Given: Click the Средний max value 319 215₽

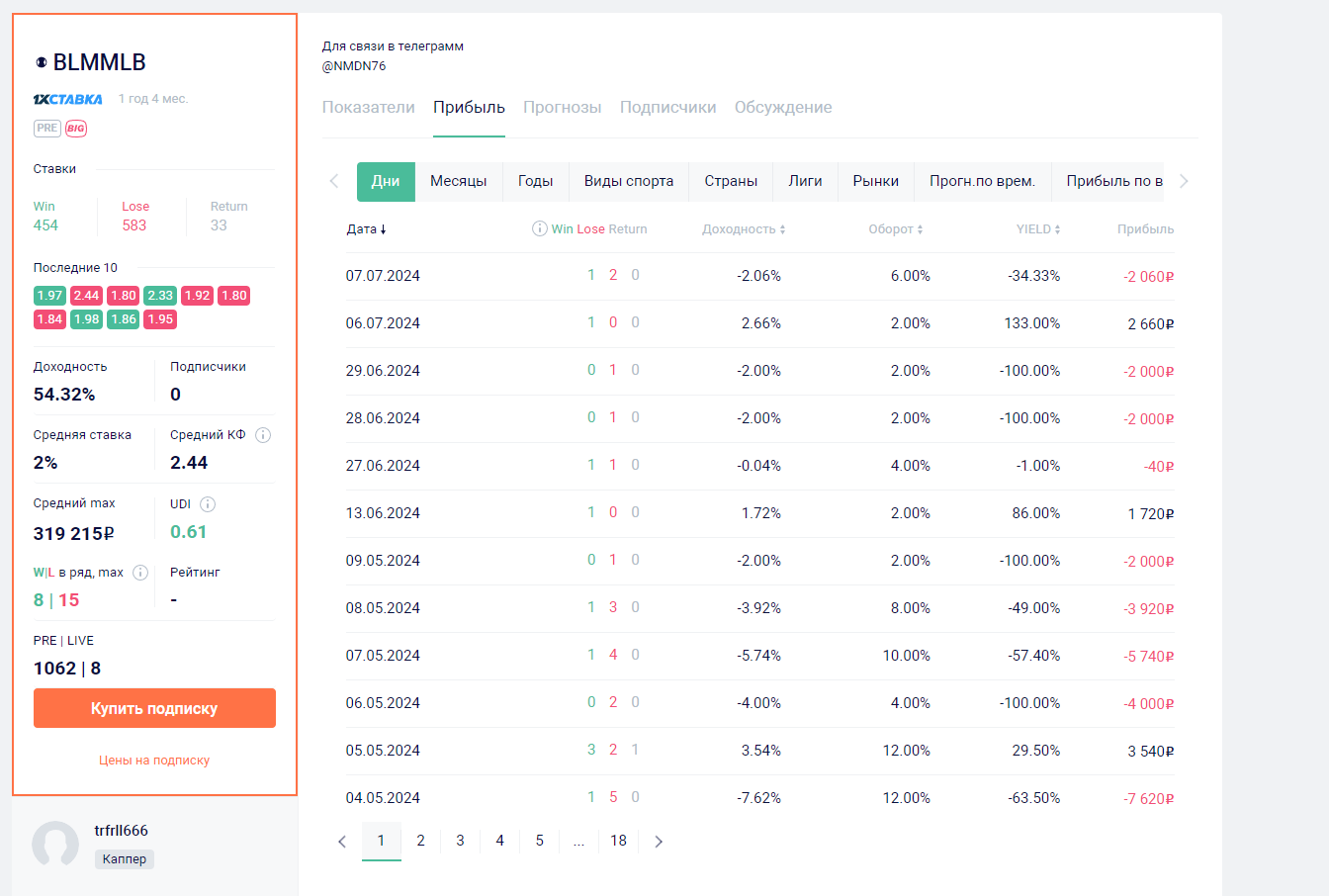Looking at the screenshot, I should [74, 534].
